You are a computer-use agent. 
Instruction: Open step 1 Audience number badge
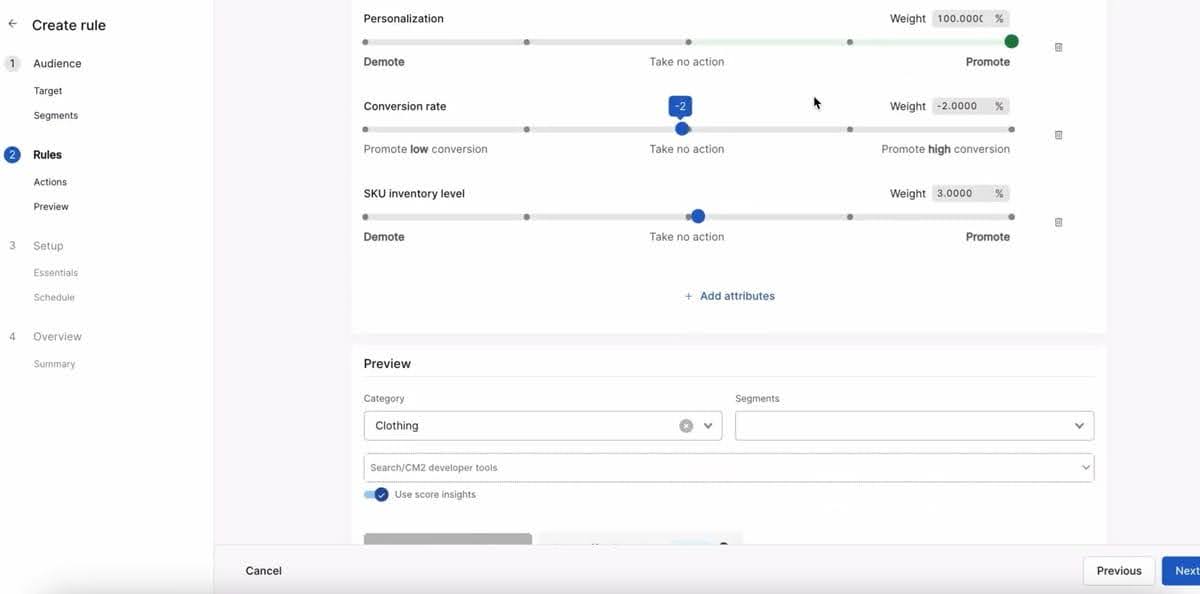(x=12, y=63)
